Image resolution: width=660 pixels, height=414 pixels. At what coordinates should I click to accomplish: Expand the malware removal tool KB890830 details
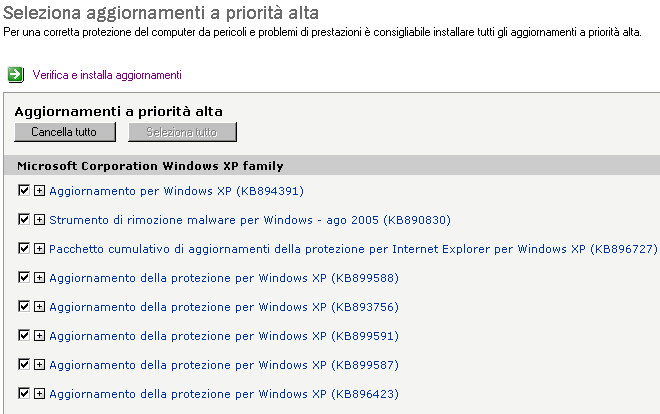(x=39, y=219)
